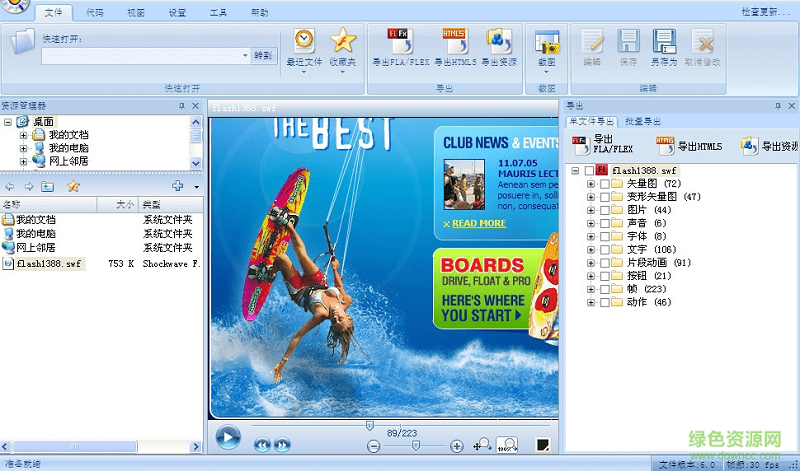Switch to the 代码 ribbon tab
This screenshot has height=471, width=800.
point(94,13)
